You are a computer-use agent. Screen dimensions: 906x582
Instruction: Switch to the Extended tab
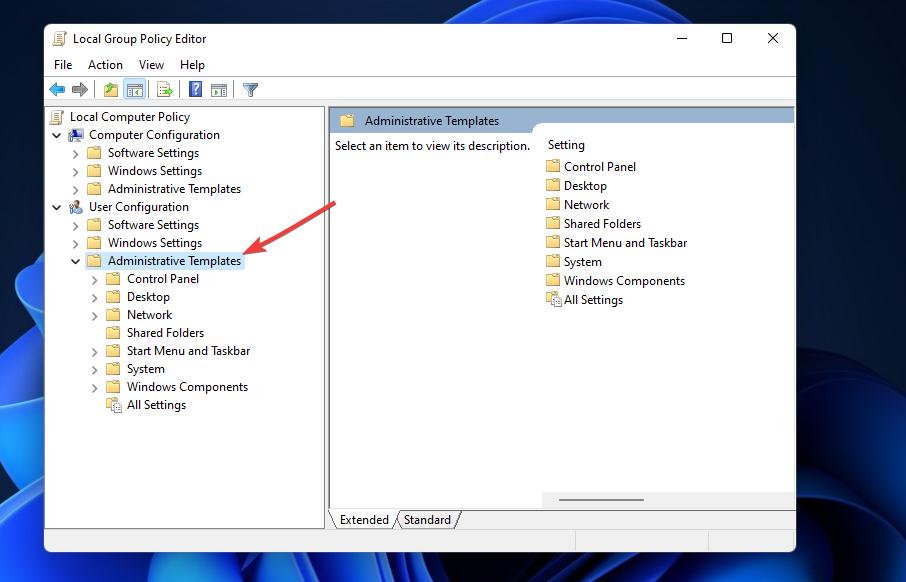click(x=364, y=520)
